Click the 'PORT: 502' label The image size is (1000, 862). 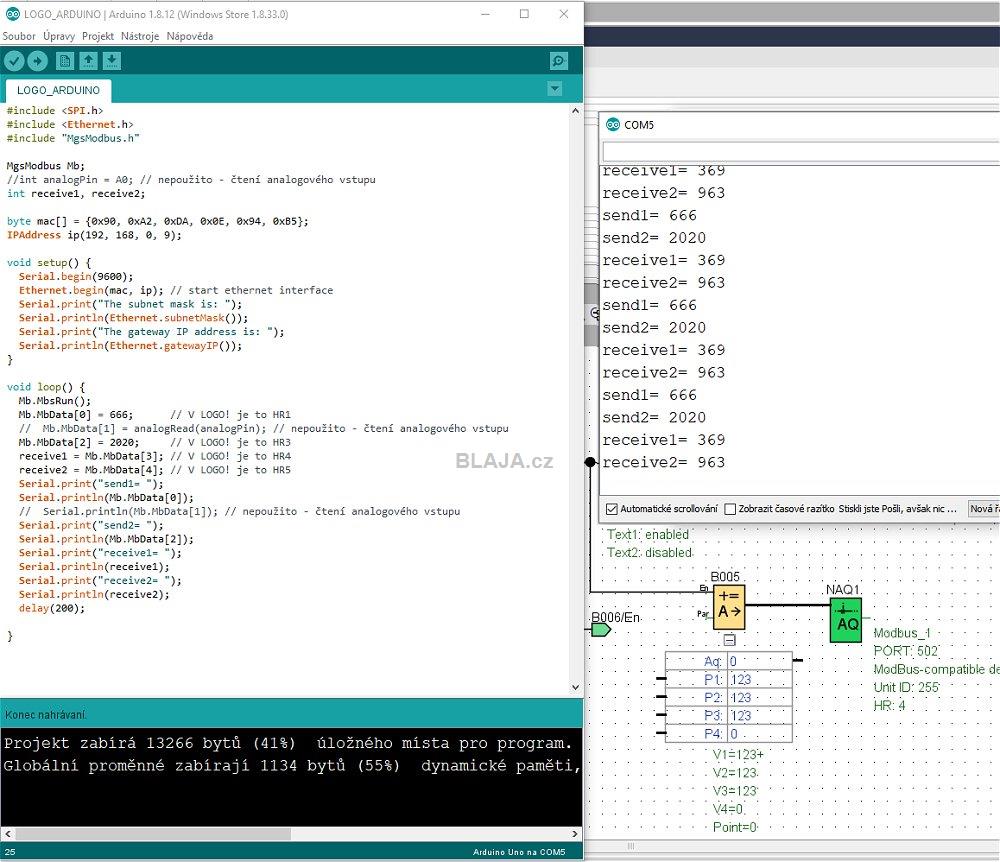click(906, 651)
